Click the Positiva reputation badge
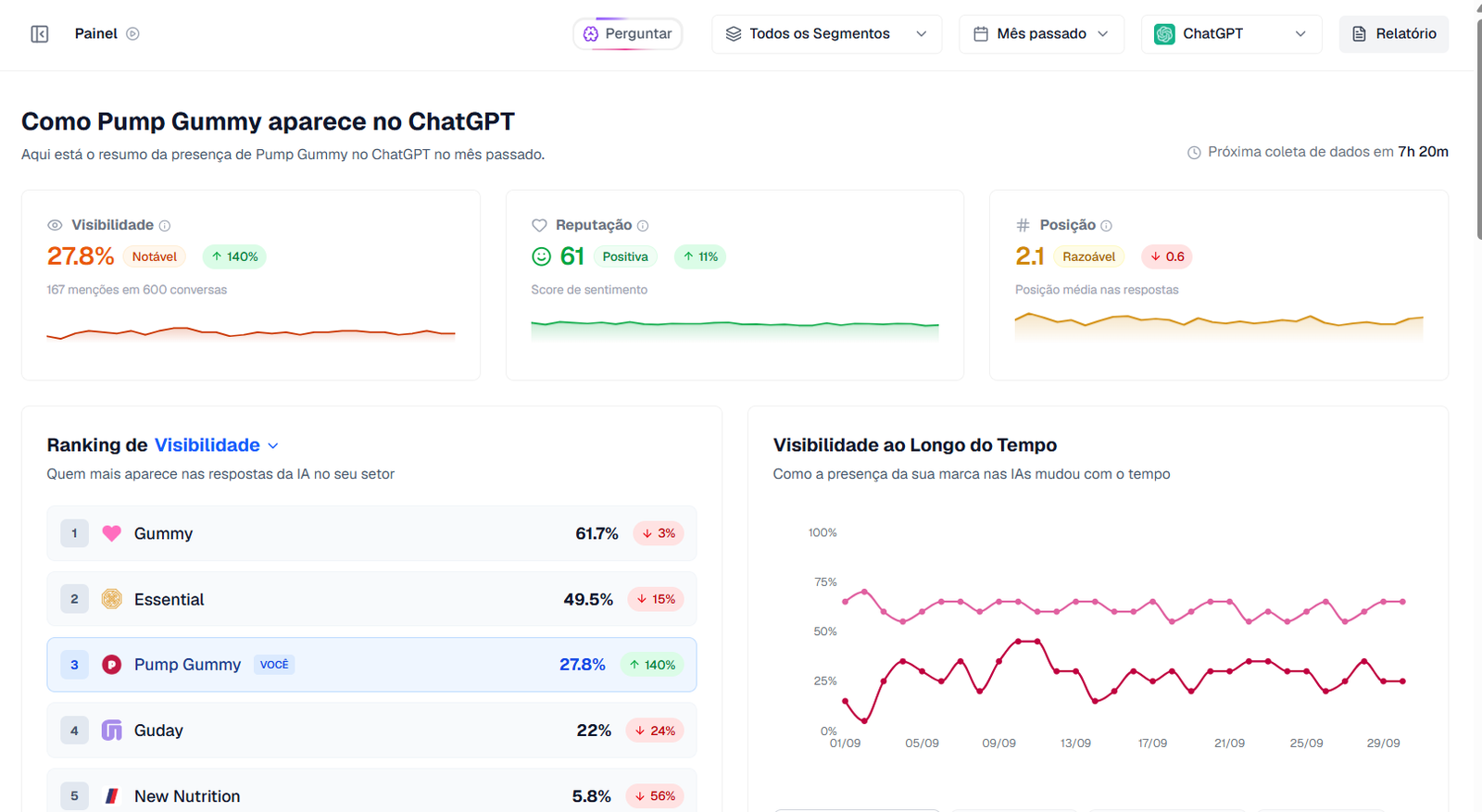The width and height of the screenshot is (1482, 812). [625, 256]
